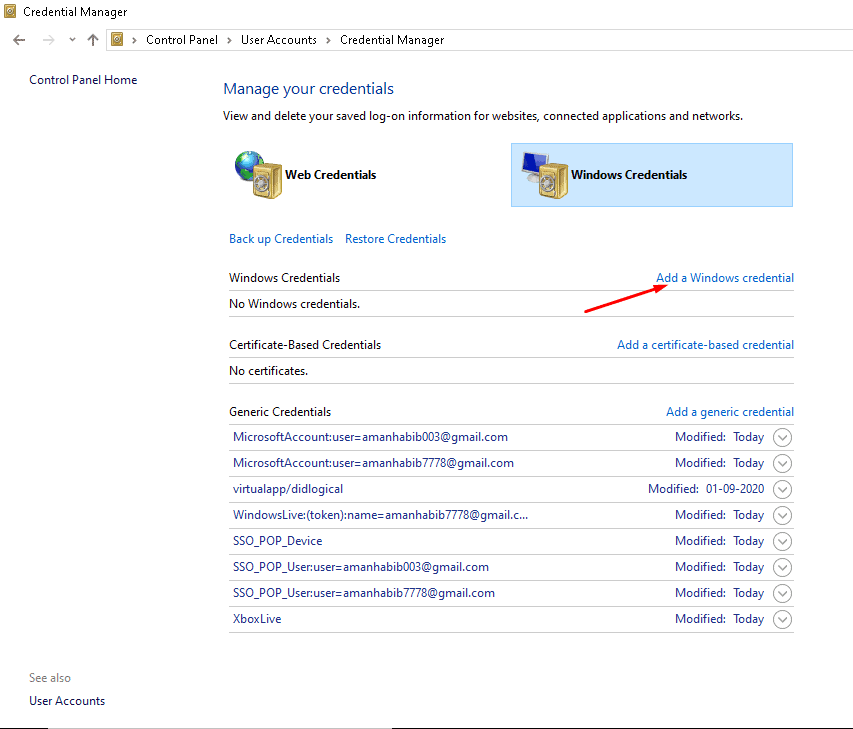Click Add a certificate-based credential link
853x729 pixels.
(705, 345)
